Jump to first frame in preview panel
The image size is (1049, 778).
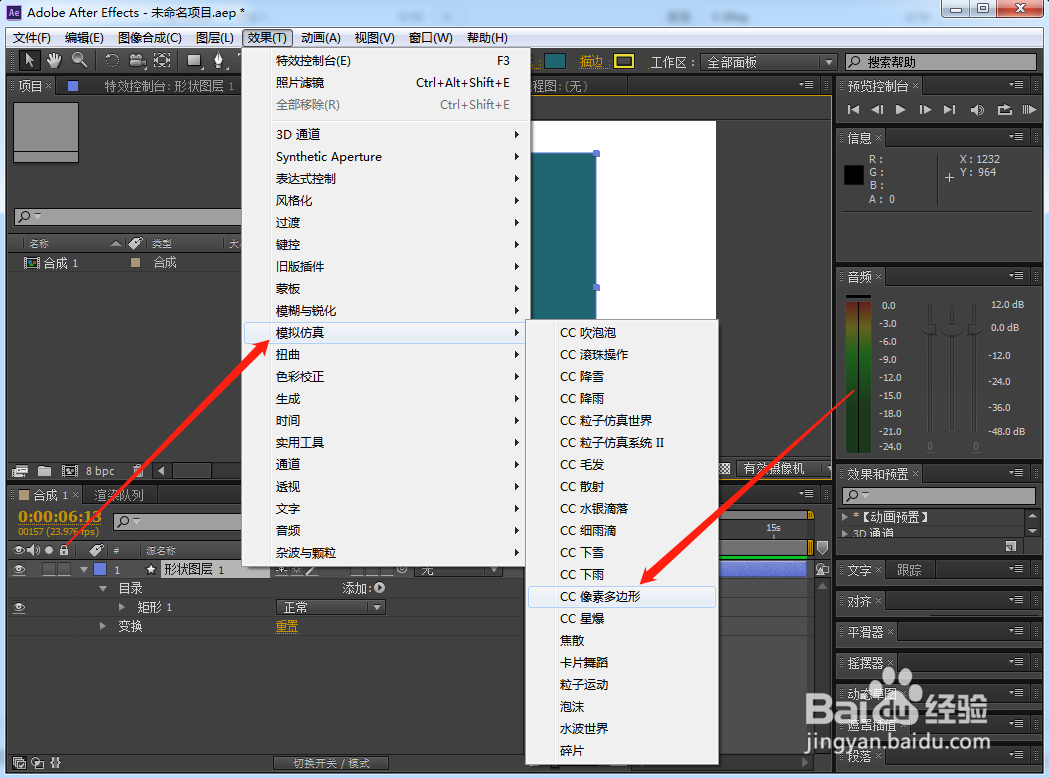click(853, 109)
